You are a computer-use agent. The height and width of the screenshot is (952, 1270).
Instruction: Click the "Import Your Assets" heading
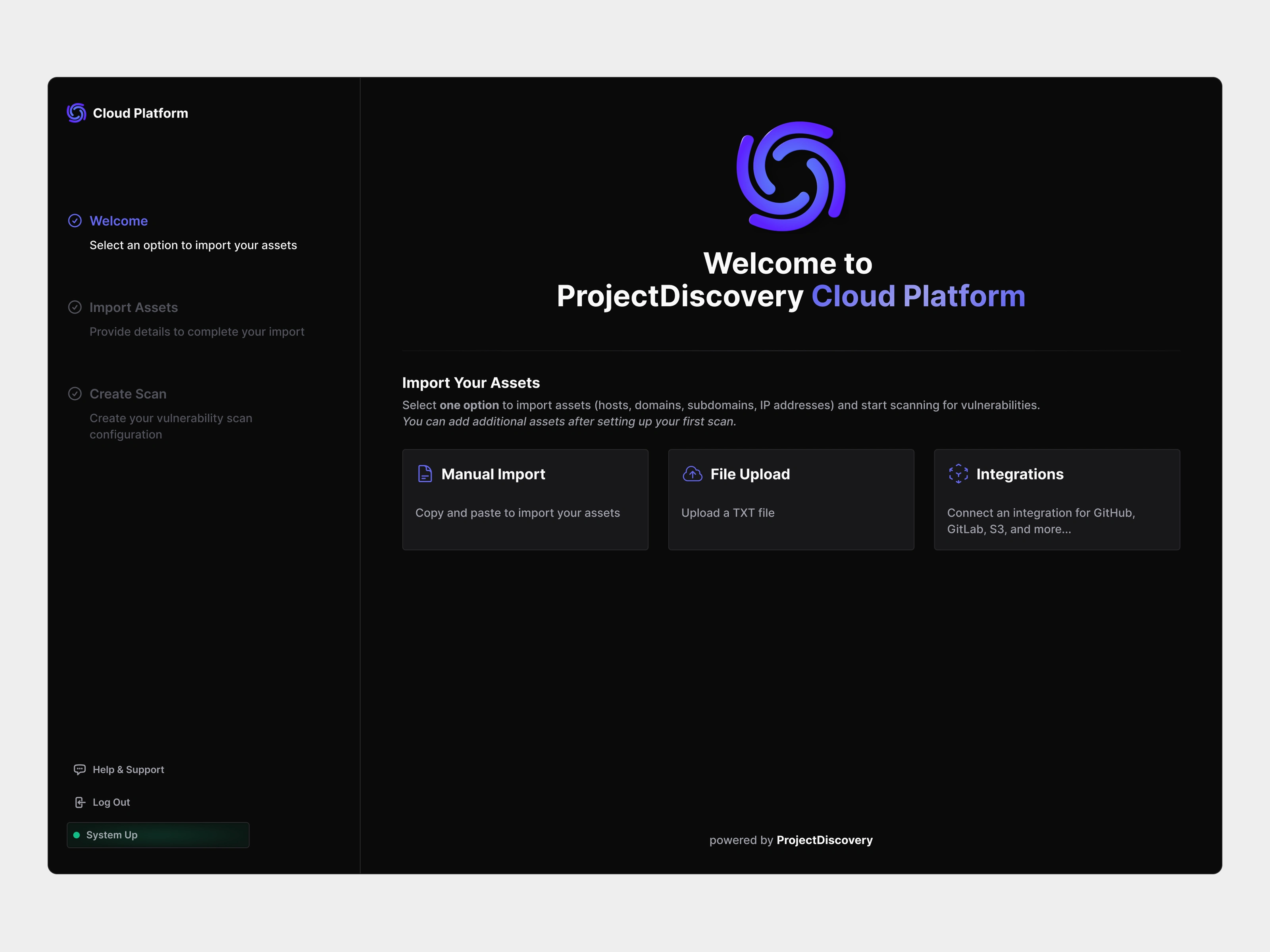pyautogui.click(x=471, y=383)
